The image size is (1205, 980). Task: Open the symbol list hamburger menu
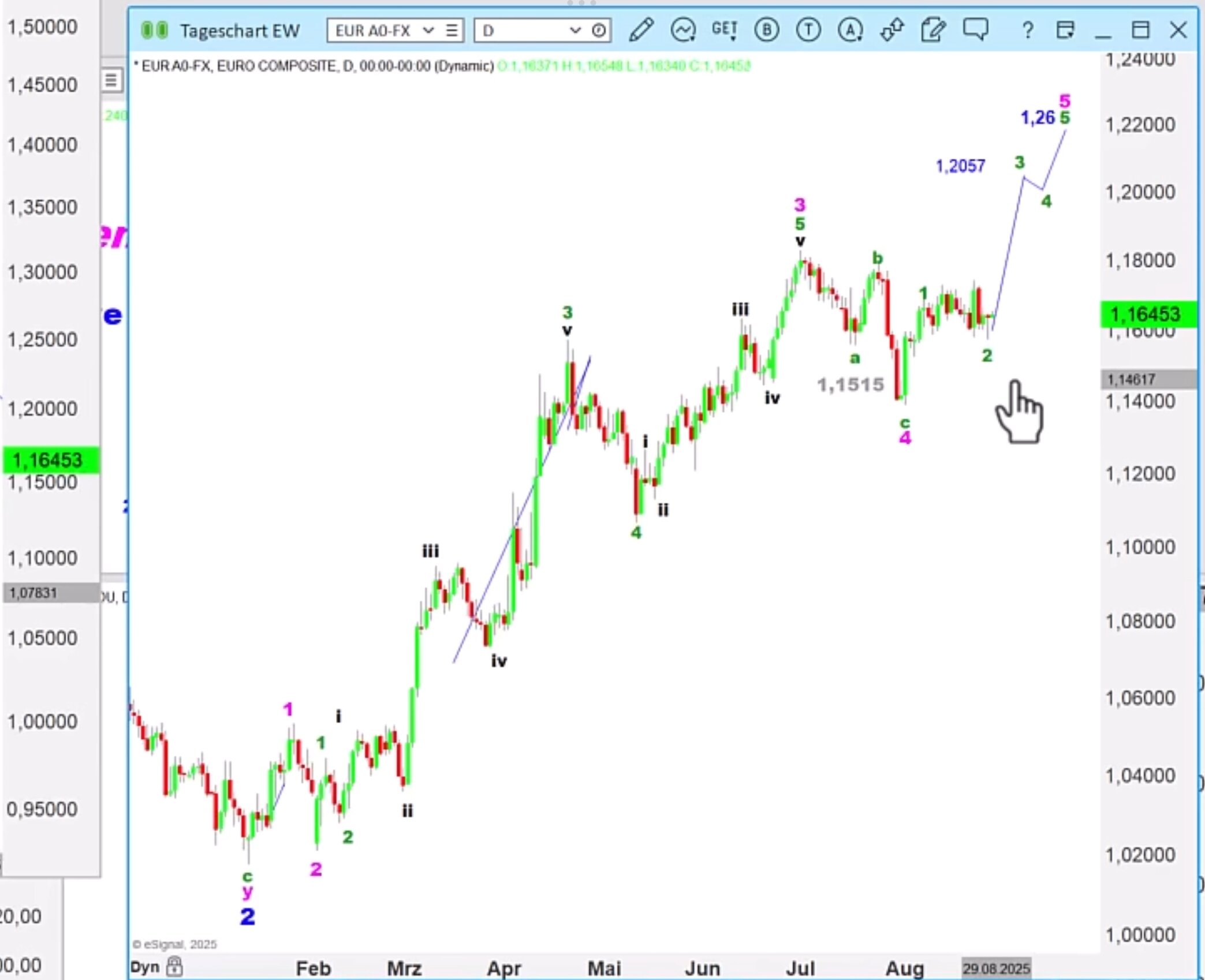point(452,30)
